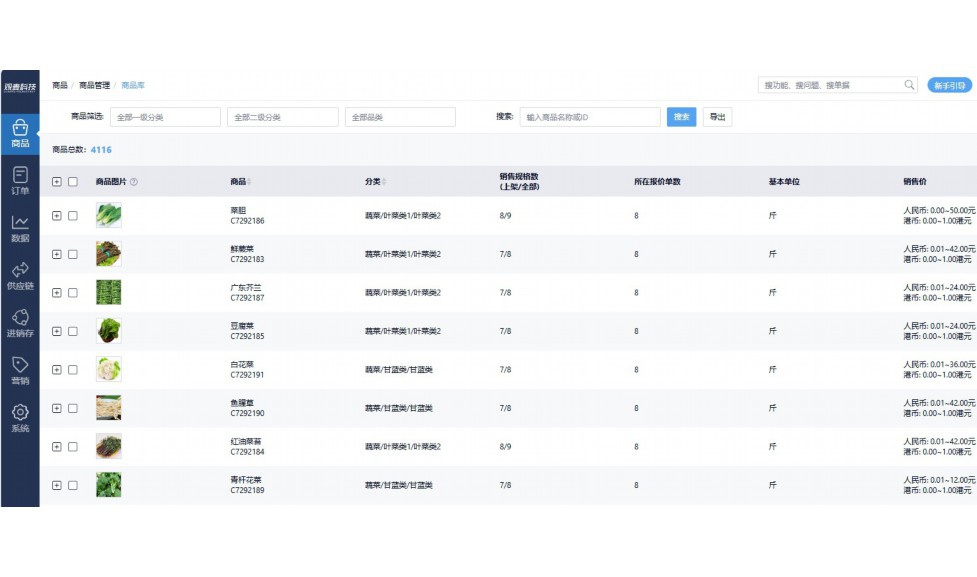Check the checkbox for 菜胆 row

73,215
